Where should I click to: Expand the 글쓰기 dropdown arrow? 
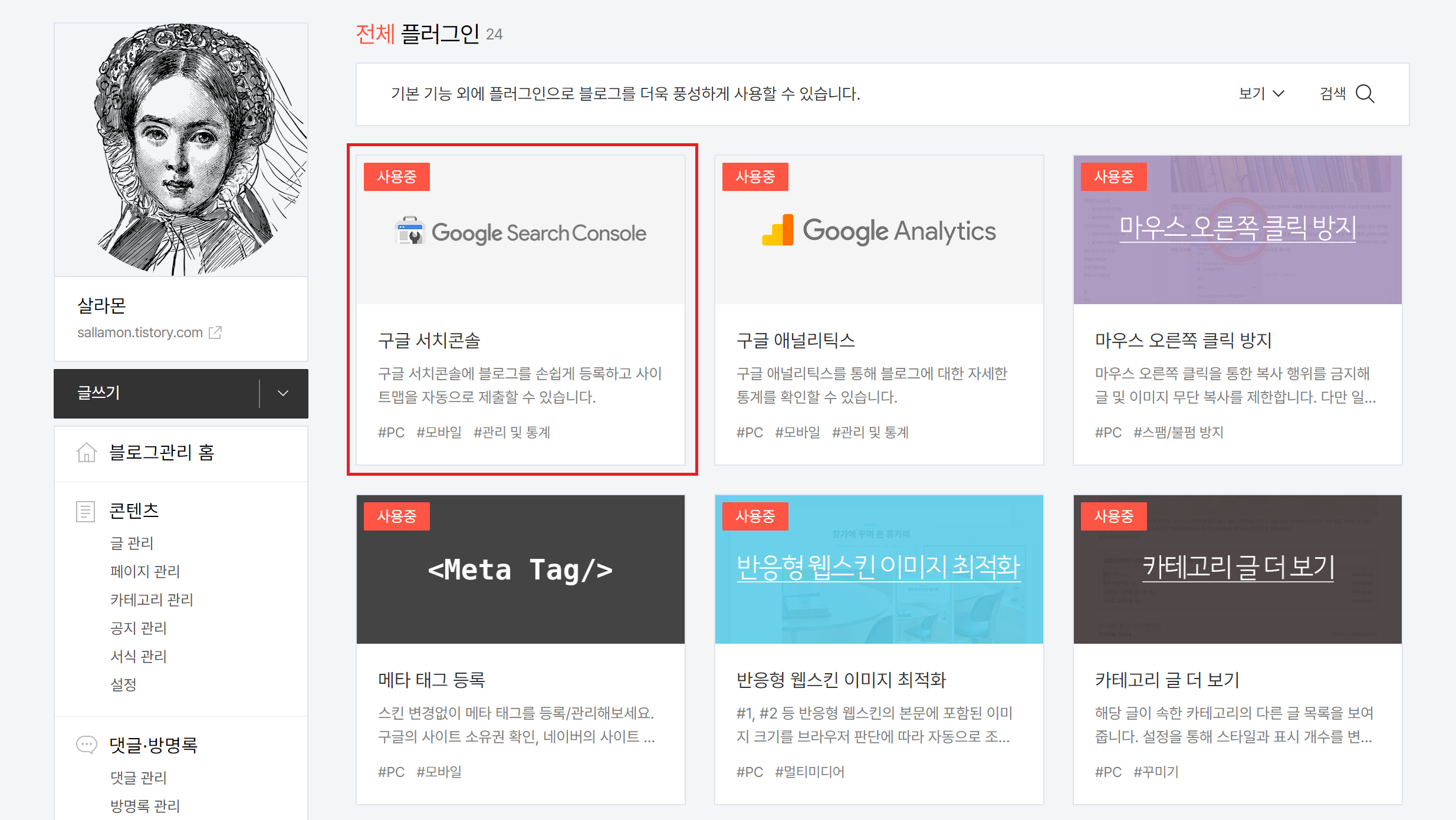coord(283,393)
